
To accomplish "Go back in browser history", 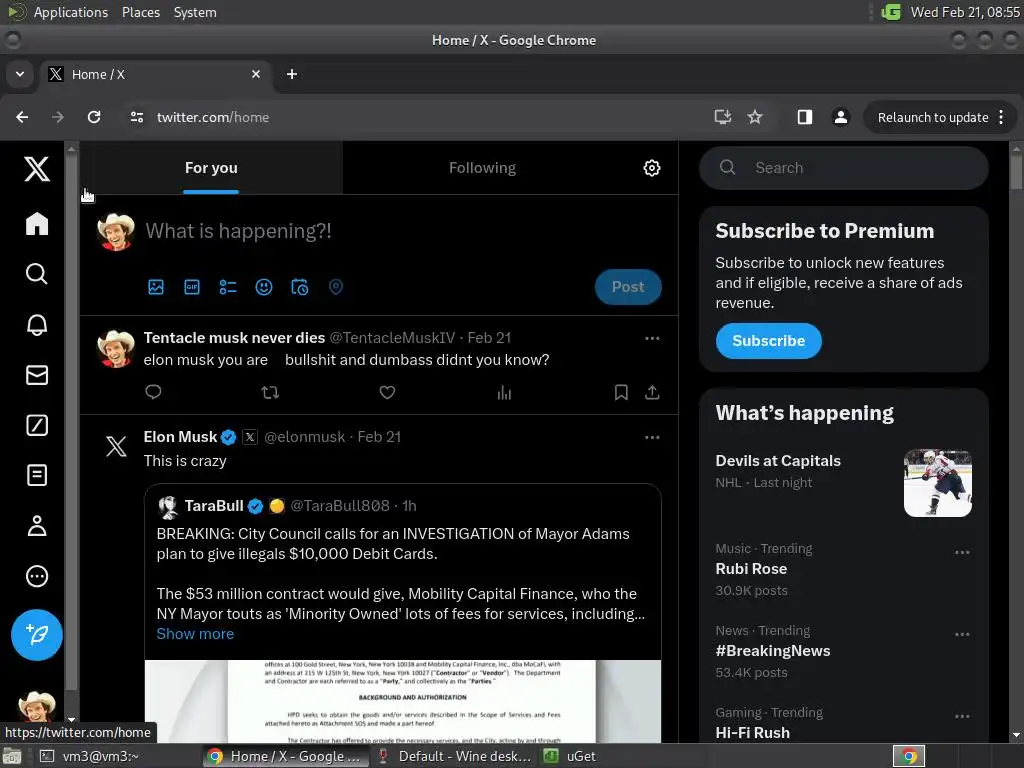I will pos(22,117).
